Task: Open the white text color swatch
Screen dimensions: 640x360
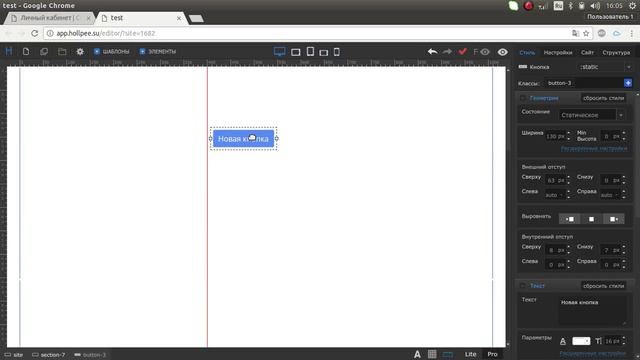Action: [x=581, y=341]
